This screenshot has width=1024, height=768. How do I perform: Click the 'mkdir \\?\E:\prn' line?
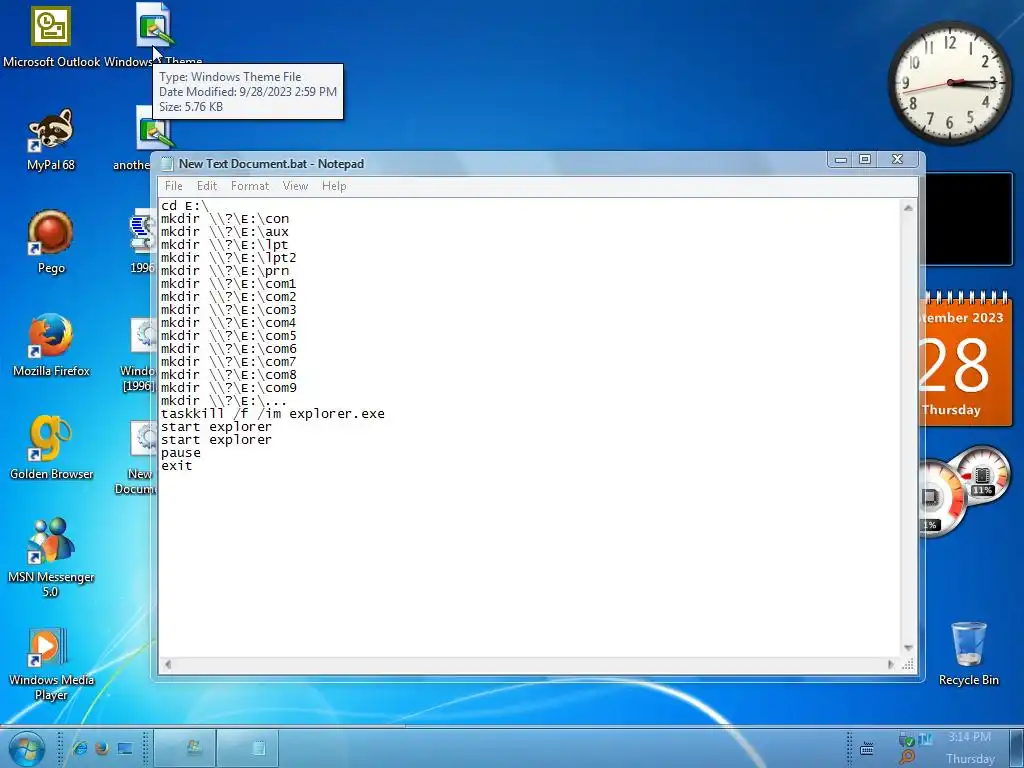point(225,270)
